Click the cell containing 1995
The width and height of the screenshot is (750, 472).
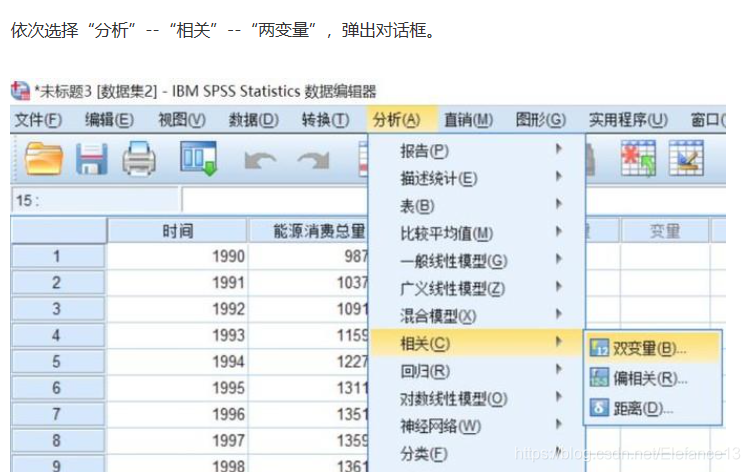point(177,388)
